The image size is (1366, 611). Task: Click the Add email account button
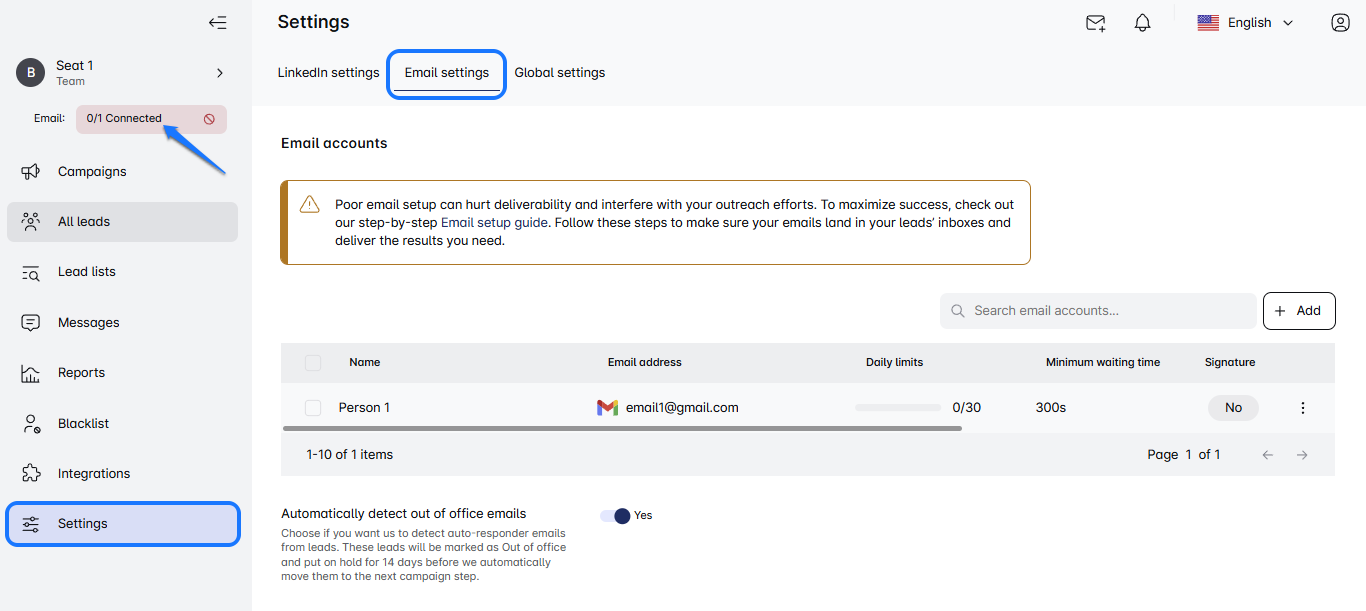1298,311
